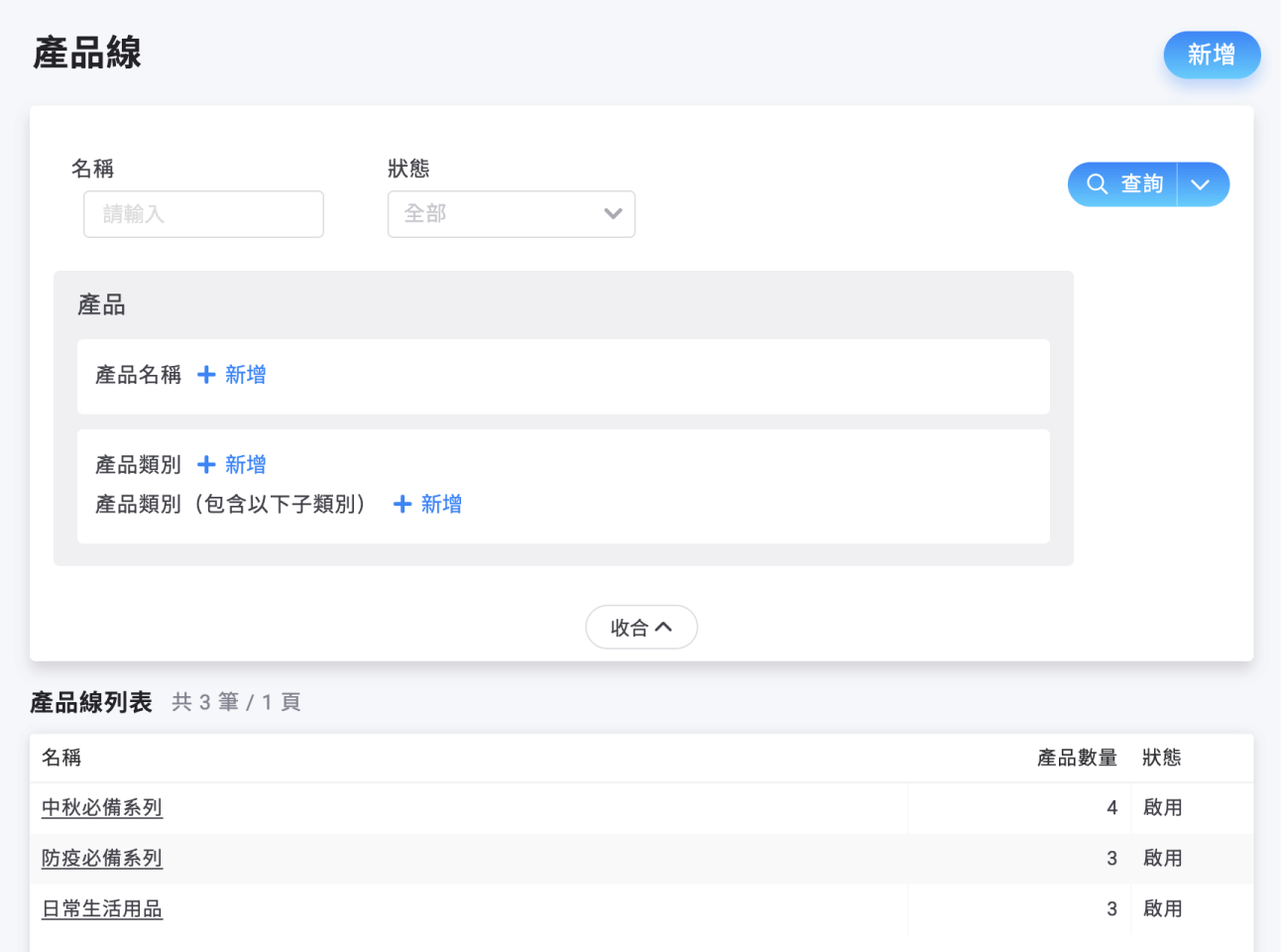Add a 產品類別 filter via plus icon
Viewport: 1281px width, 952px height.
tap(206, 465)
